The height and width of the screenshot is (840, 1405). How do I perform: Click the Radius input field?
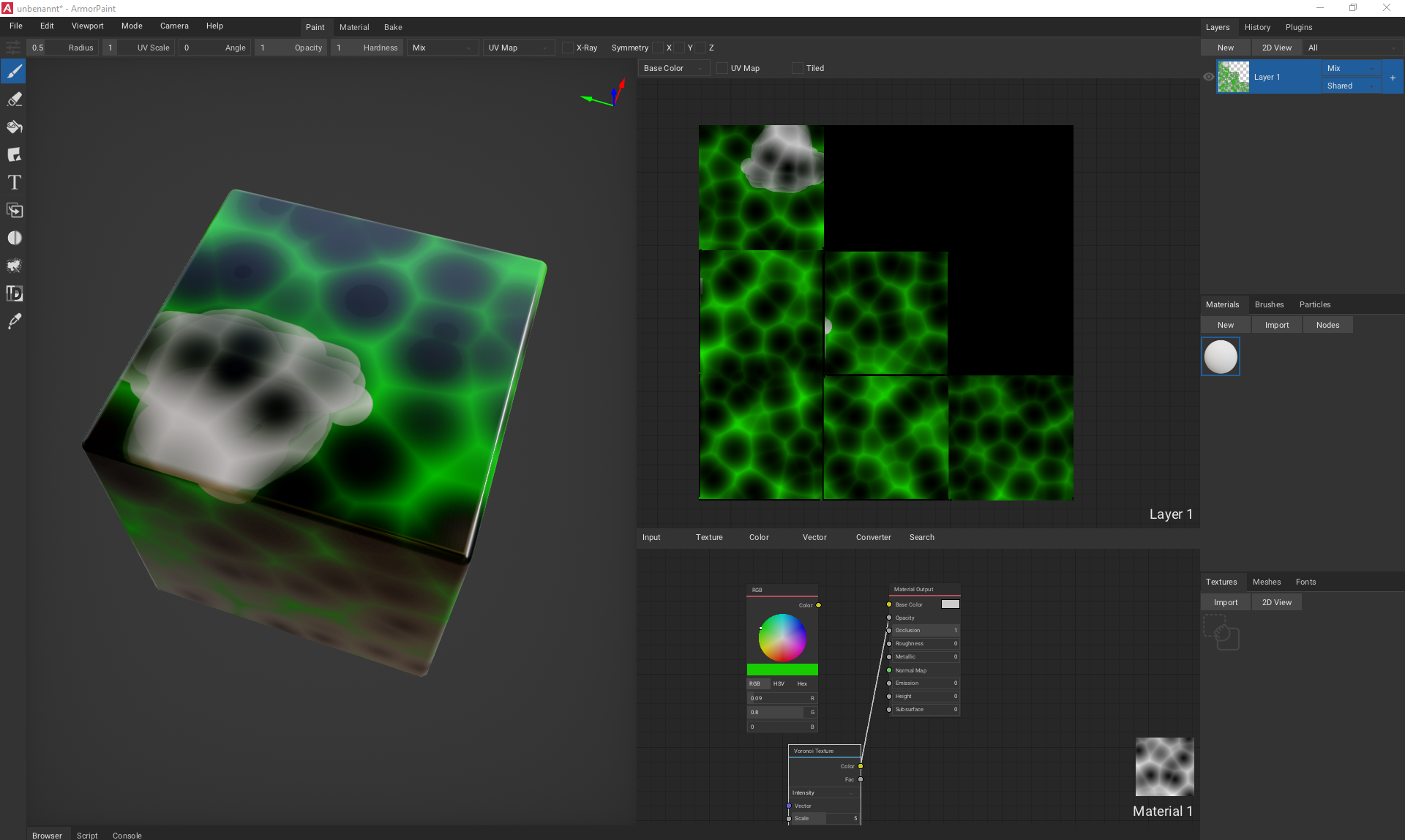coord(63,48)
